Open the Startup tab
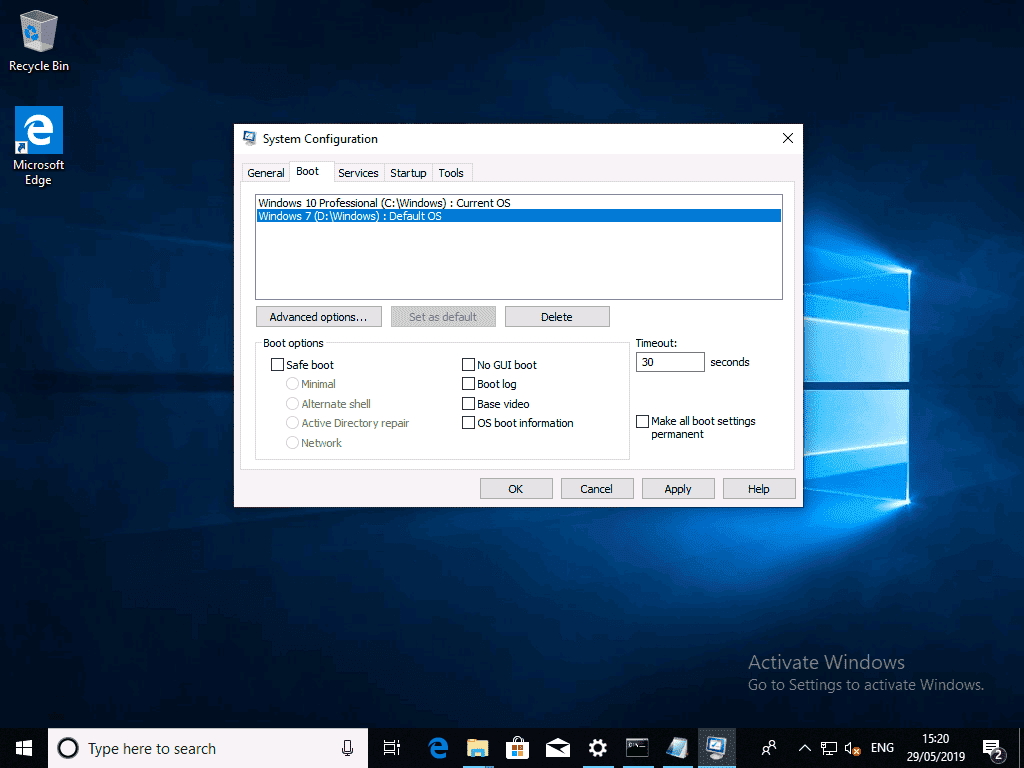Screen dimensions: 1024x768 click(408, 173)
